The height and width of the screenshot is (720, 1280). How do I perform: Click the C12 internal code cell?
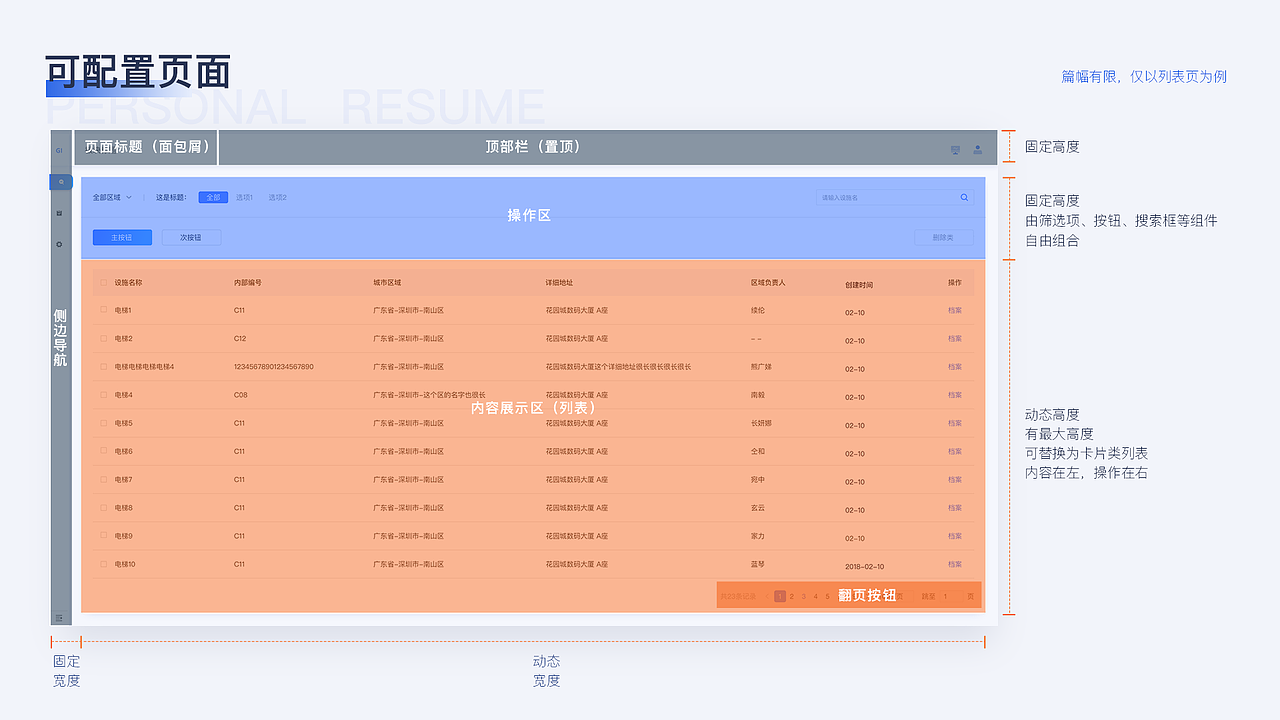[x=240, y=338]
